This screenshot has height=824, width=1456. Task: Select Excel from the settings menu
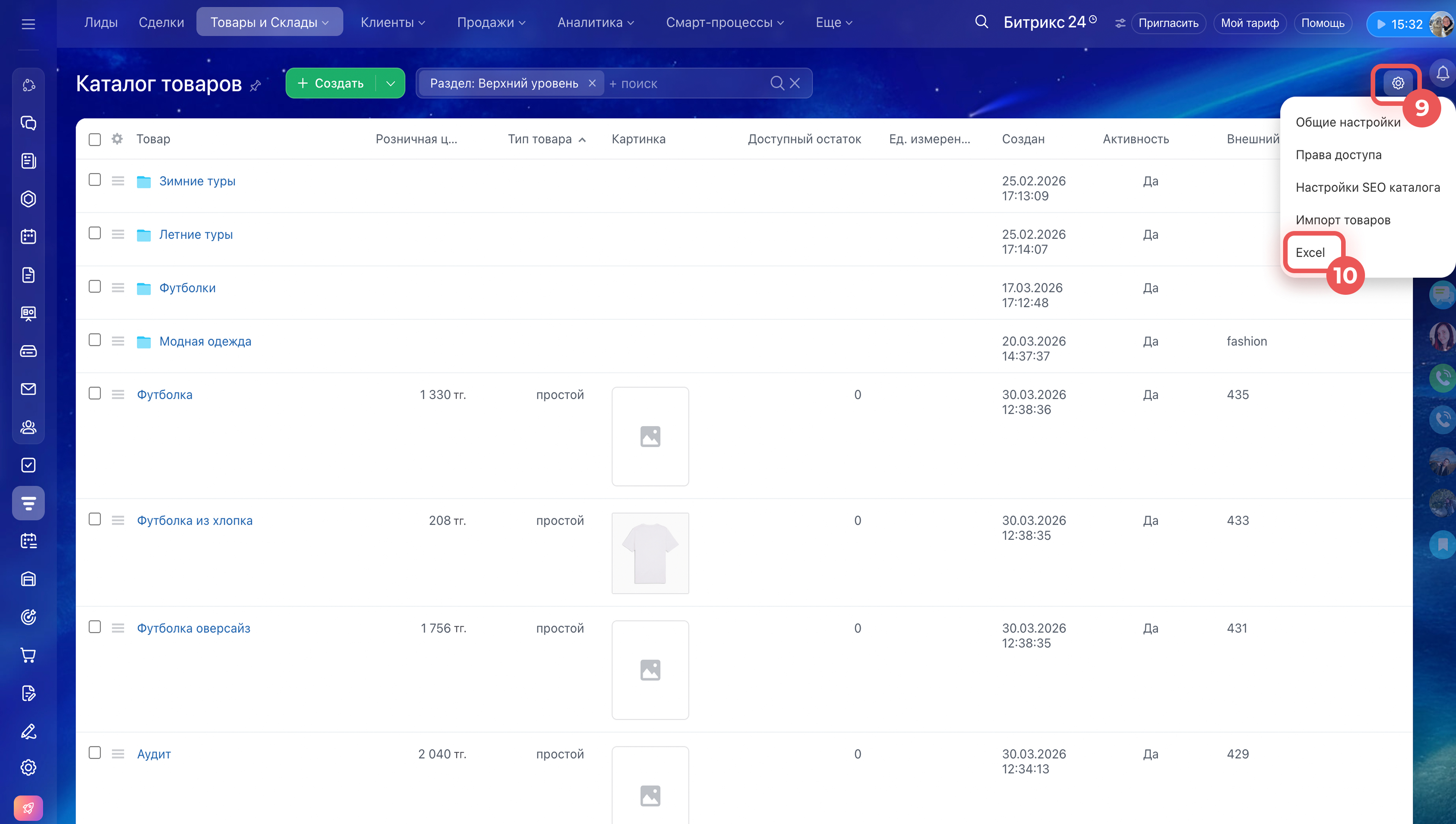(x=1310, y=252)
